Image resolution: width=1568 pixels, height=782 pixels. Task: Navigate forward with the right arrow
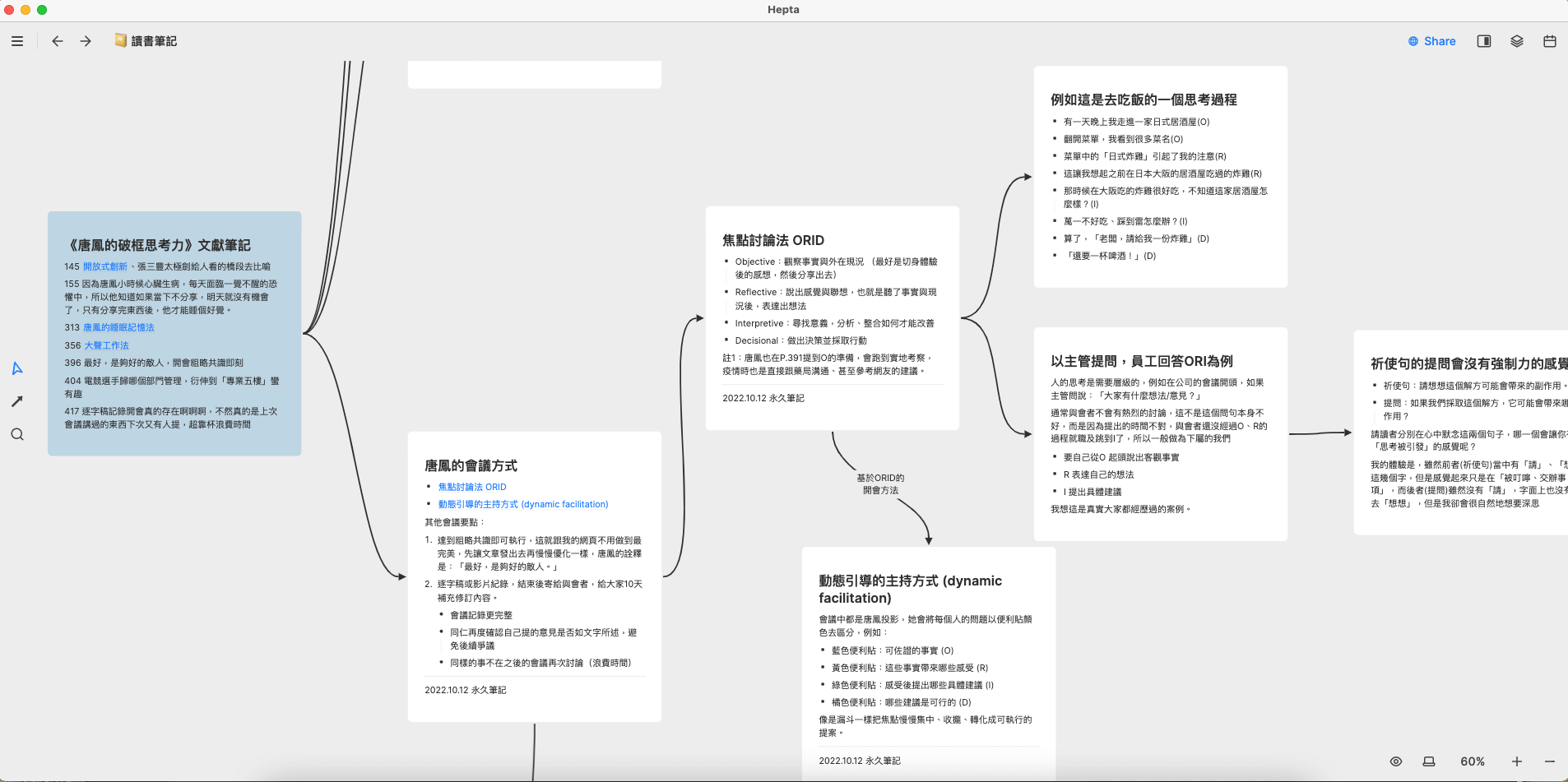85,41
